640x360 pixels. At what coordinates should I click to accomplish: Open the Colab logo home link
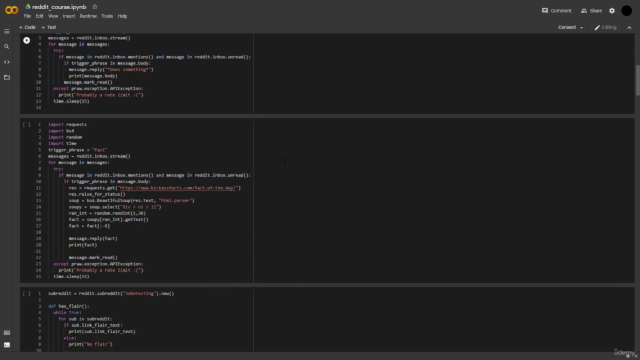(11, 10)
